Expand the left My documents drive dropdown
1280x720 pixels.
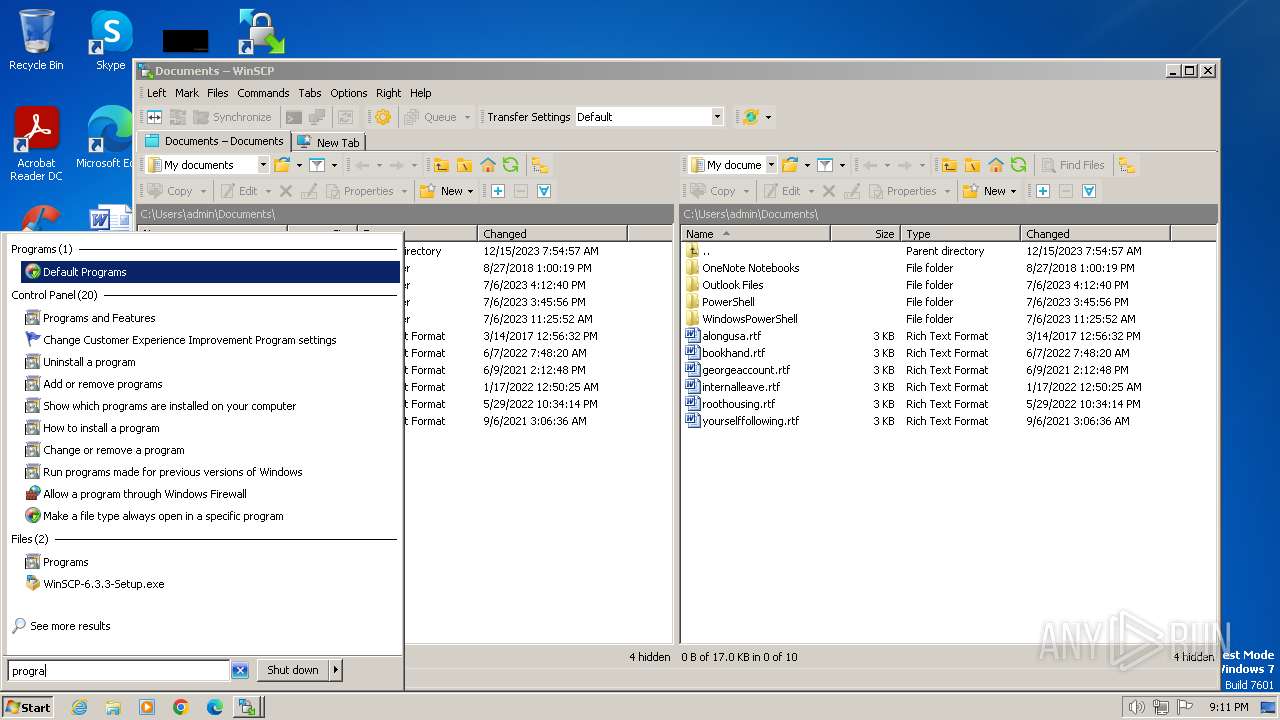point(263,165)
